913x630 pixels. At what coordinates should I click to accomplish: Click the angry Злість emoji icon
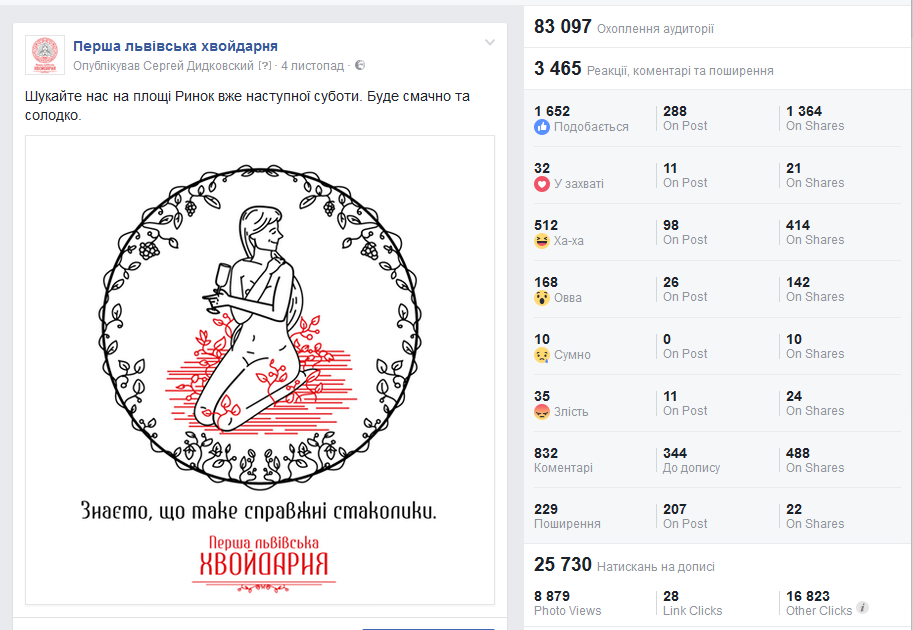click(542, 412)
